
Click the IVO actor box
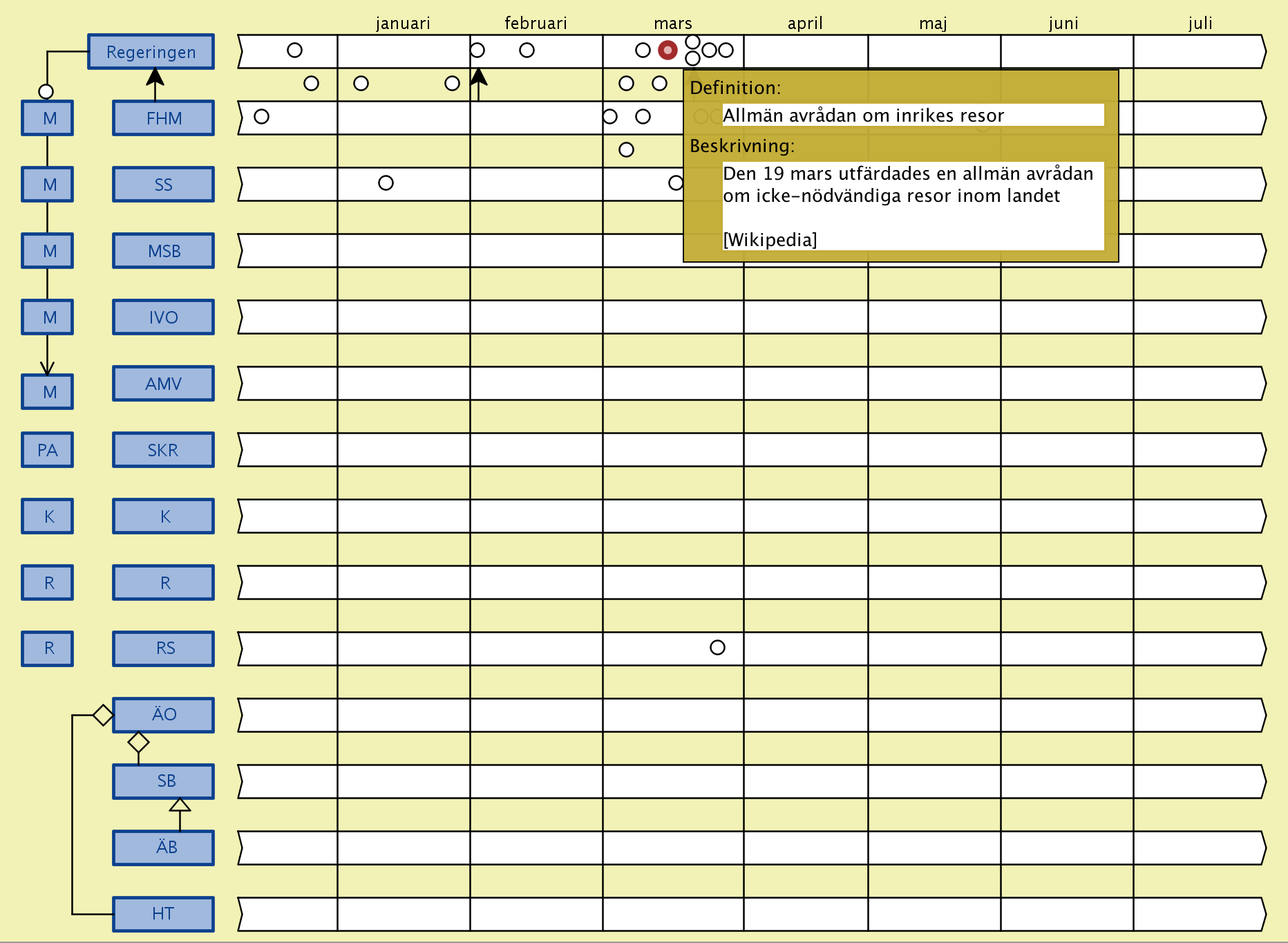pos(163,317)
